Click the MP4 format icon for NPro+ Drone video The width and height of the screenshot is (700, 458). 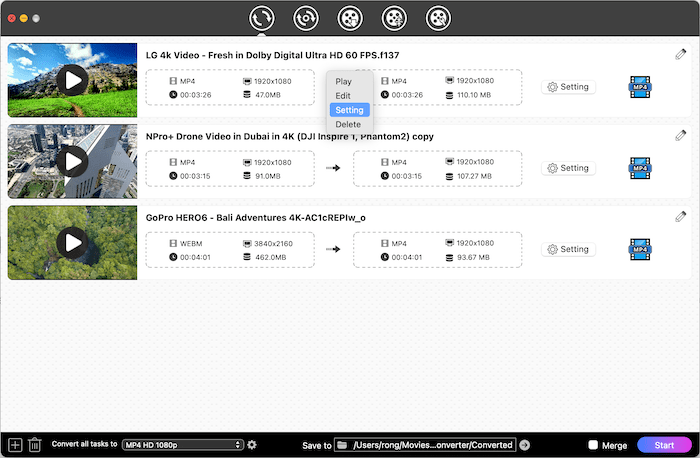[639, 168]
